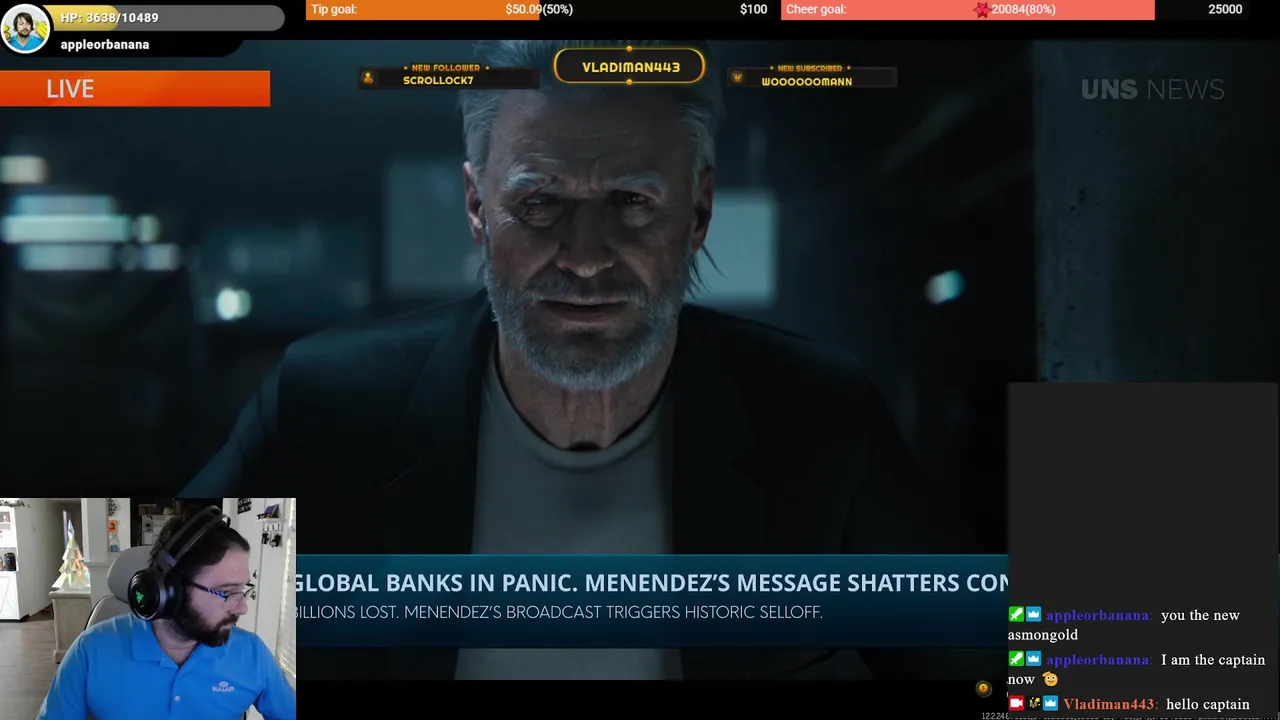Click appleorbanana username in first chat message
The width and height of the screenshot is (1280, 720).
(x=1099, y=615)
